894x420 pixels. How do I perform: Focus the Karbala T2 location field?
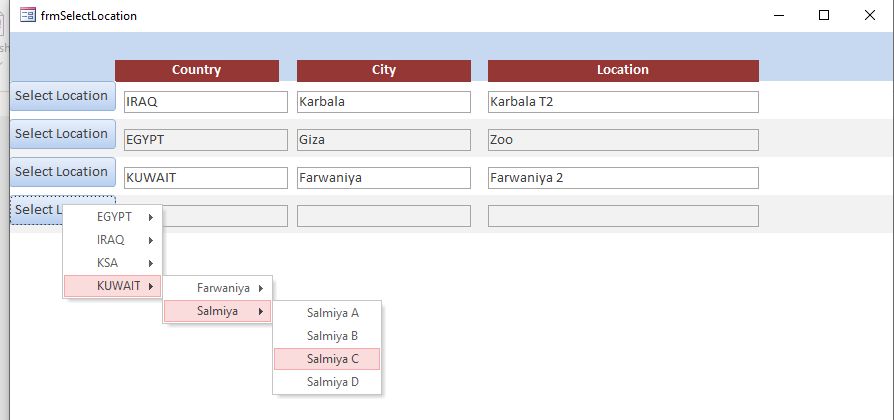[x=622, y=102]
